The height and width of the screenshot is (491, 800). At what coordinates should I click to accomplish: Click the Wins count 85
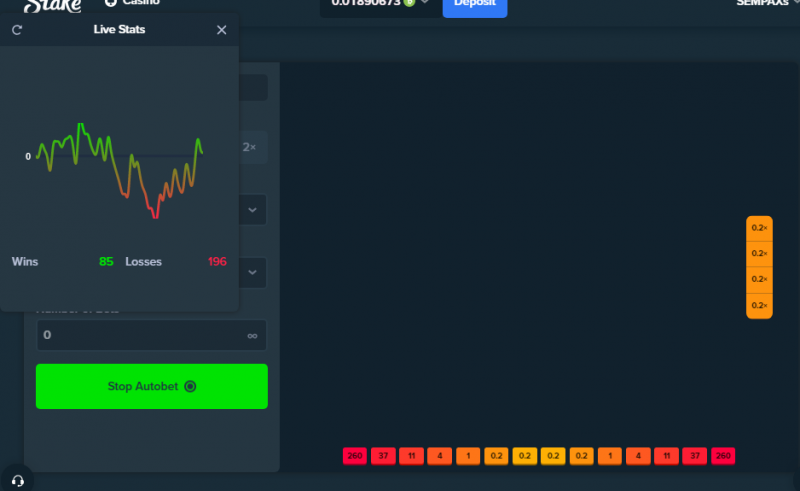click(106, 261)
